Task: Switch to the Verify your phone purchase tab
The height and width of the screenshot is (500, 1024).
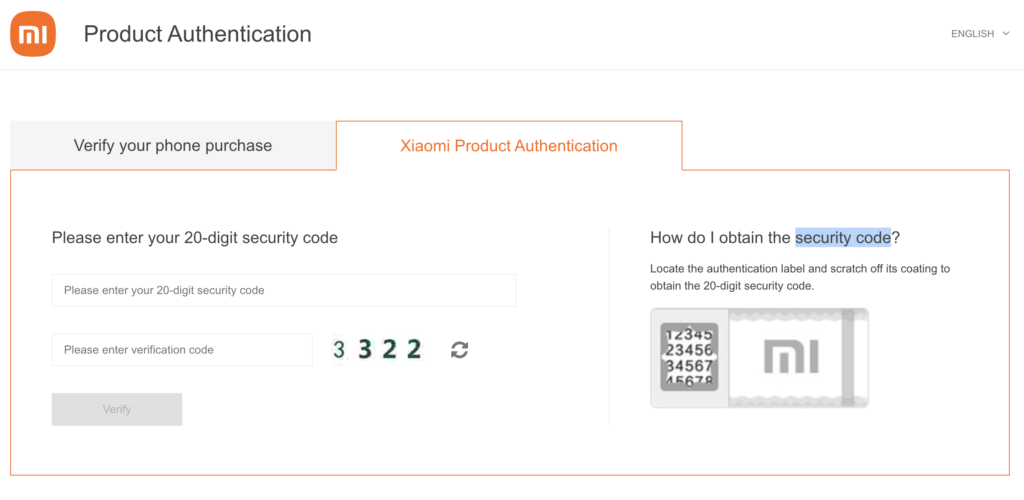Action: click(173, 146)
